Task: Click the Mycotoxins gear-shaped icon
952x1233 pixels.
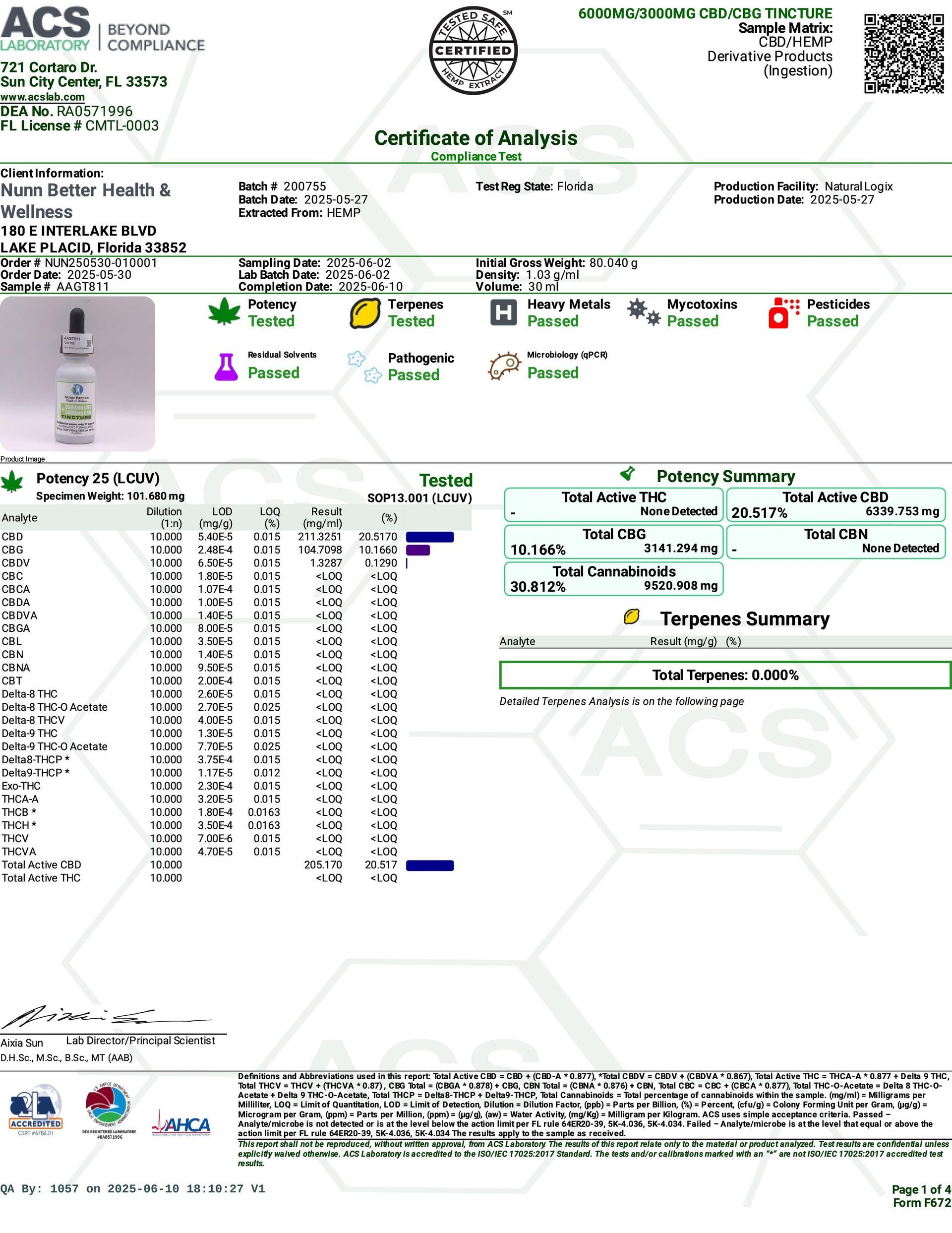Action: coord(643,312)
